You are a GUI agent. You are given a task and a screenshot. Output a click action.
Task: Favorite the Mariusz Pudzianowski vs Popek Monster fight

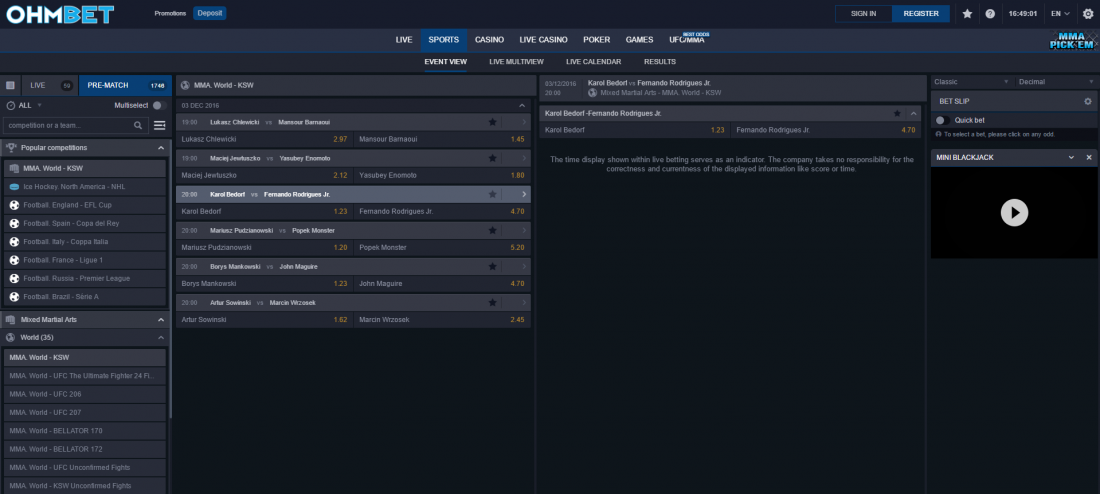492,230
